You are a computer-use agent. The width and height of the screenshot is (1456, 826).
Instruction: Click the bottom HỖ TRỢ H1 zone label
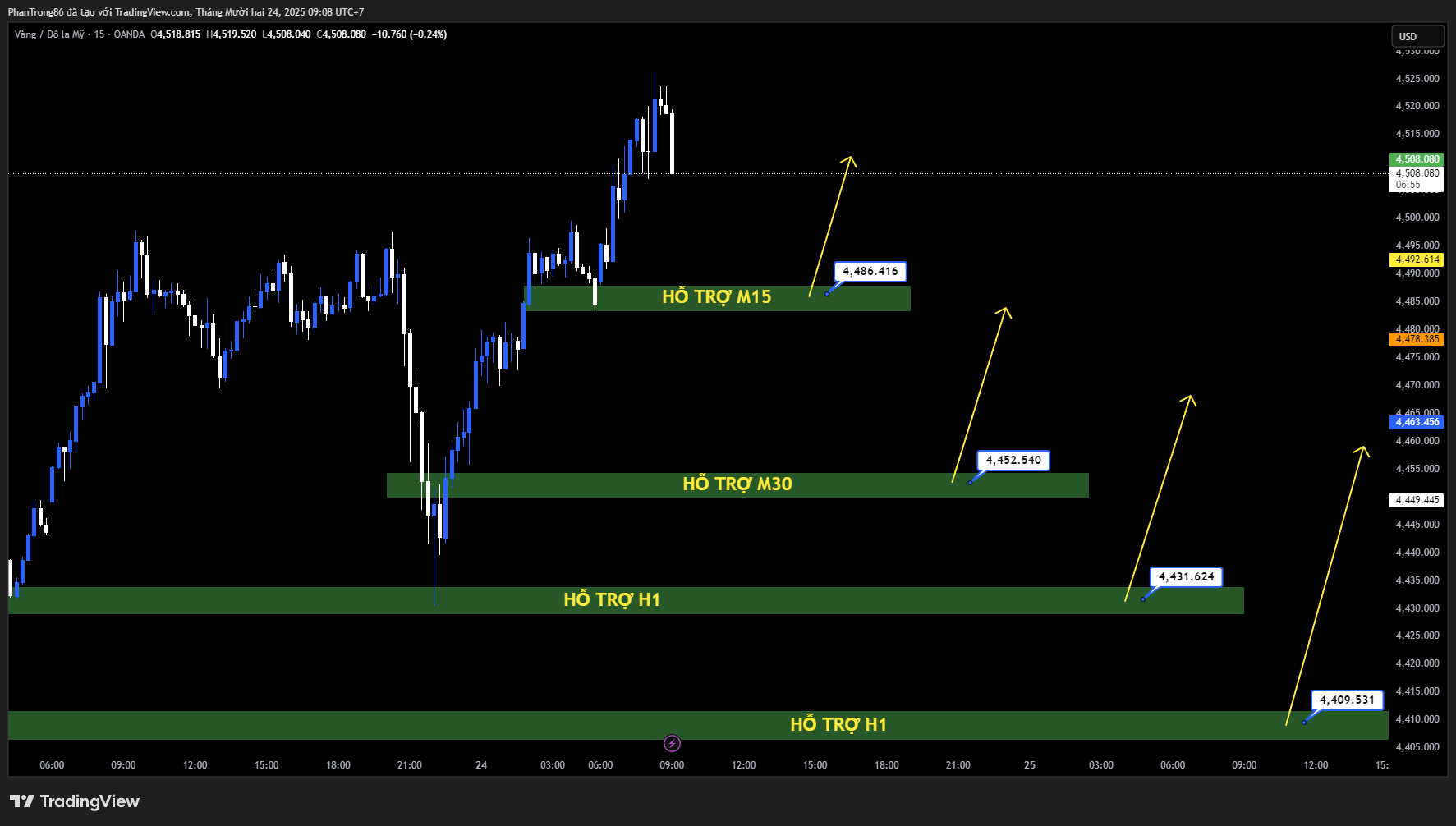click(x=838, y=725)
